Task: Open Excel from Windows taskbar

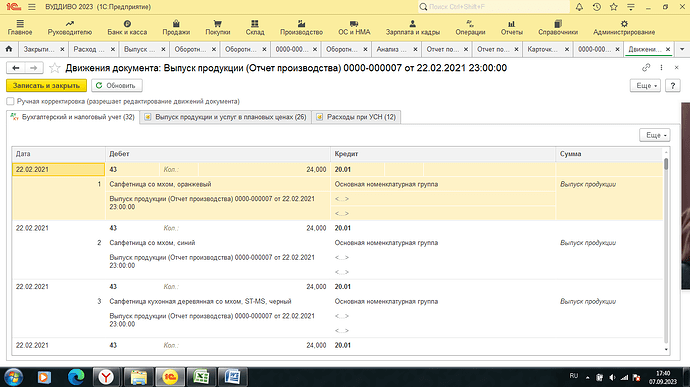Action: [x=201, y=377]
